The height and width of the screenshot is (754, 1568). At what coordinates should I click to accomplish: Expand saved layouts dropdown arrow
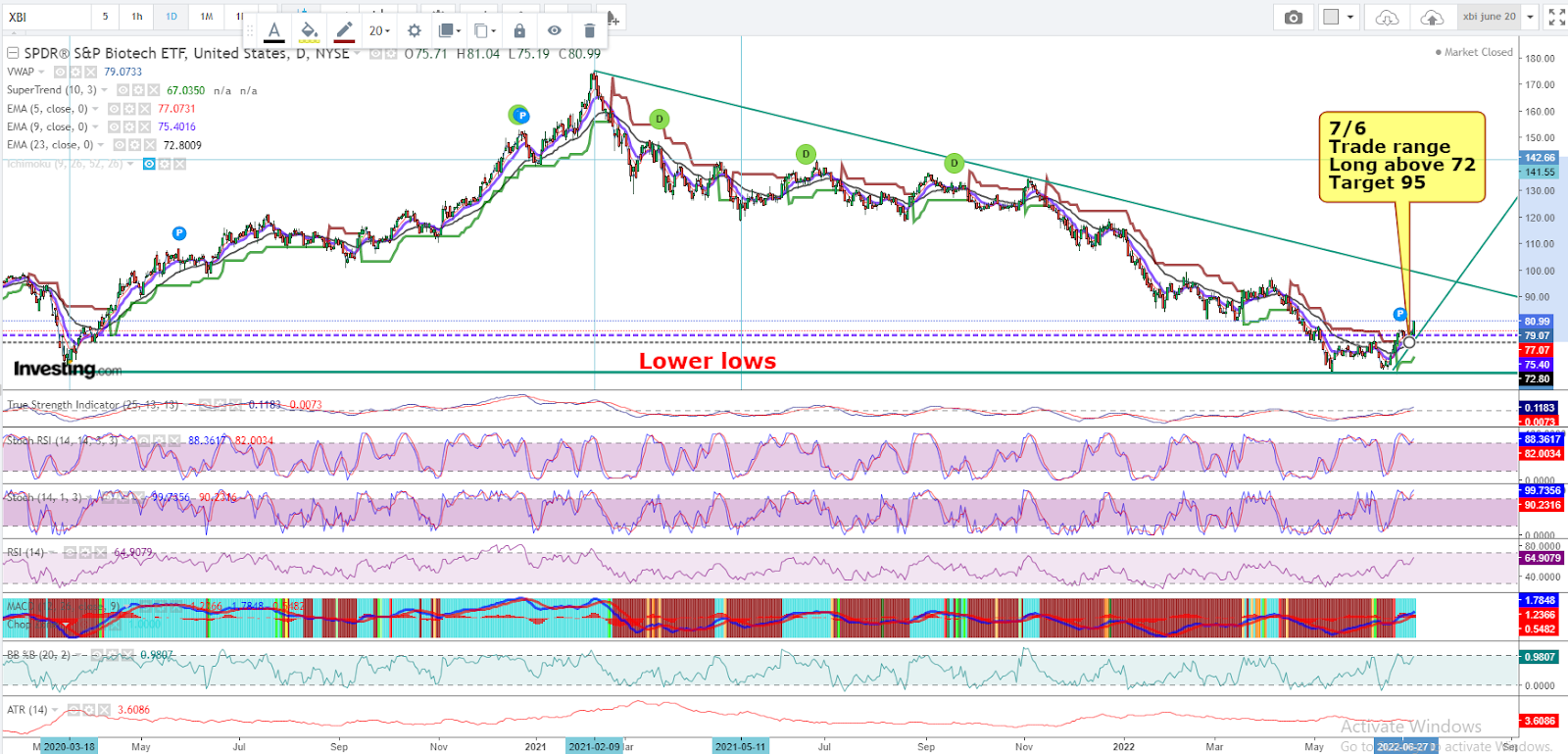tap(1530, 17)
